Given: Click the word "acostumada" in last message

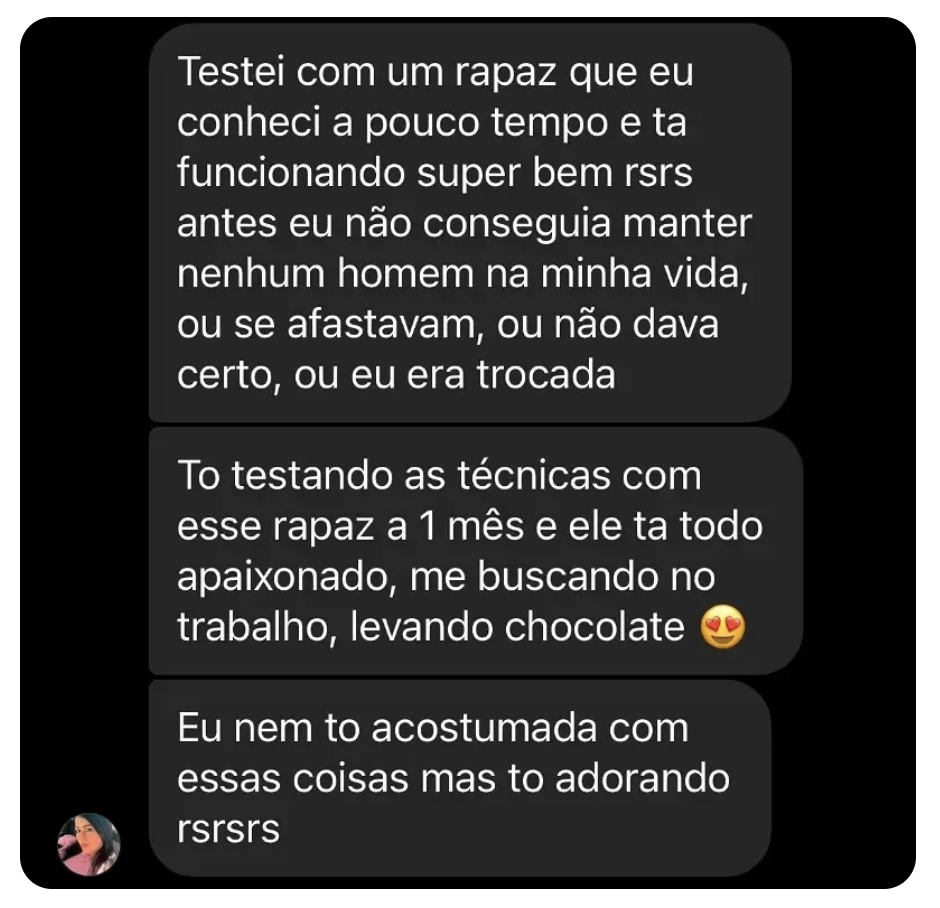Looking at the screenshot, I should point(484,728).
